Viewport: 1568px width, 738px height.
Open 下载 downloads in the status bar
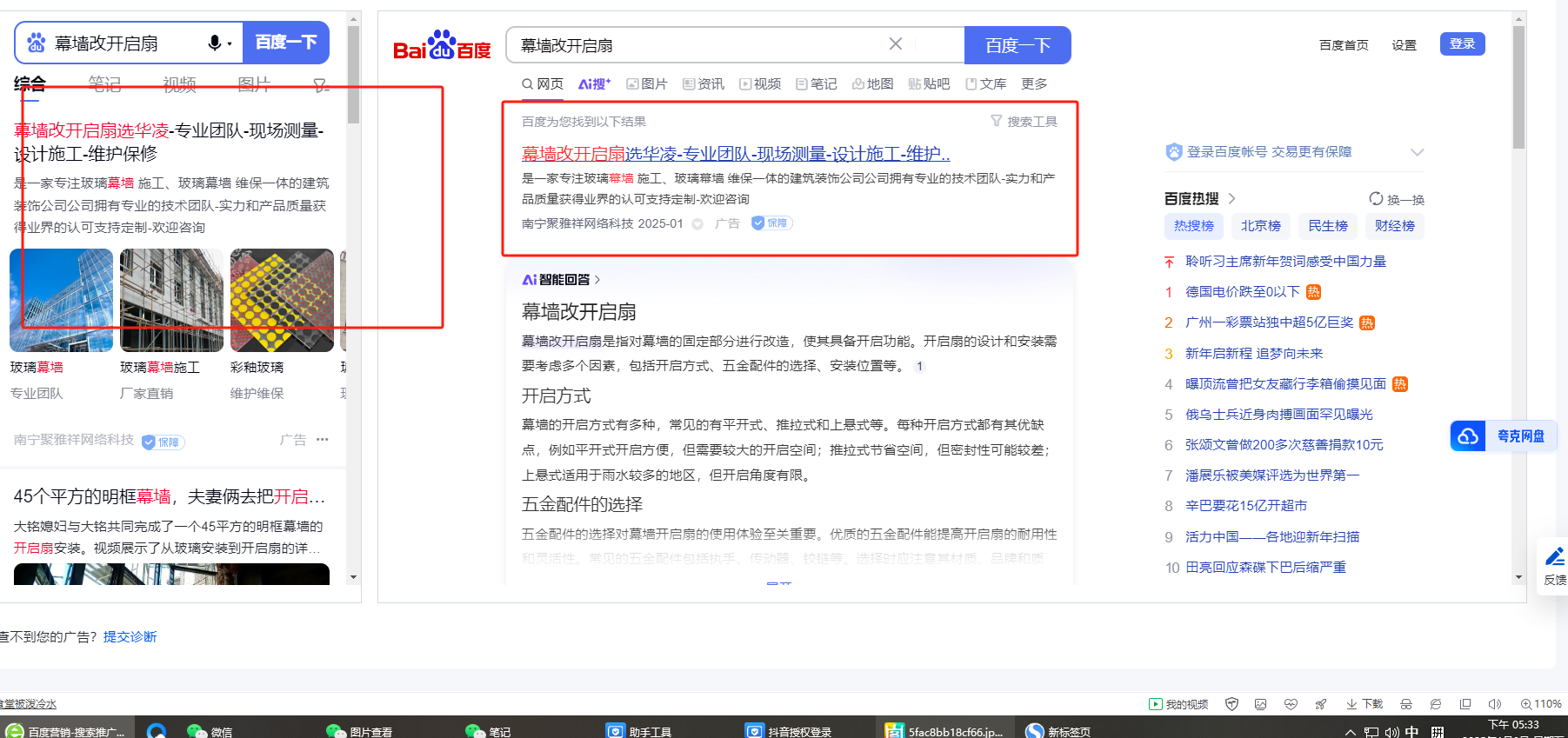[x=1364, y=704]
